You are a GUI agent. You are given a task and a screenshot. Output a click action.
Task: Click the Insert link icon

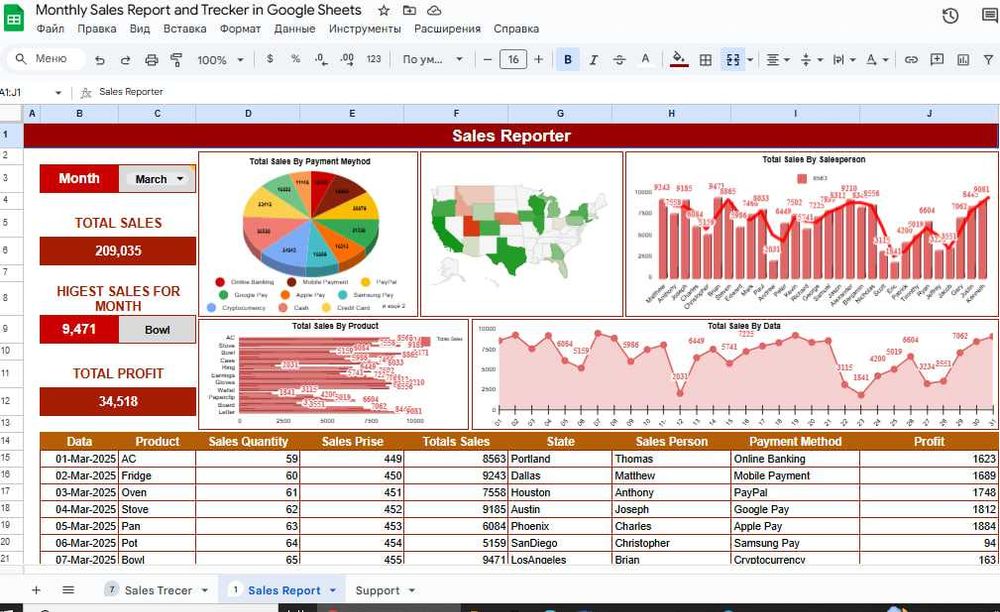(911, 59)
